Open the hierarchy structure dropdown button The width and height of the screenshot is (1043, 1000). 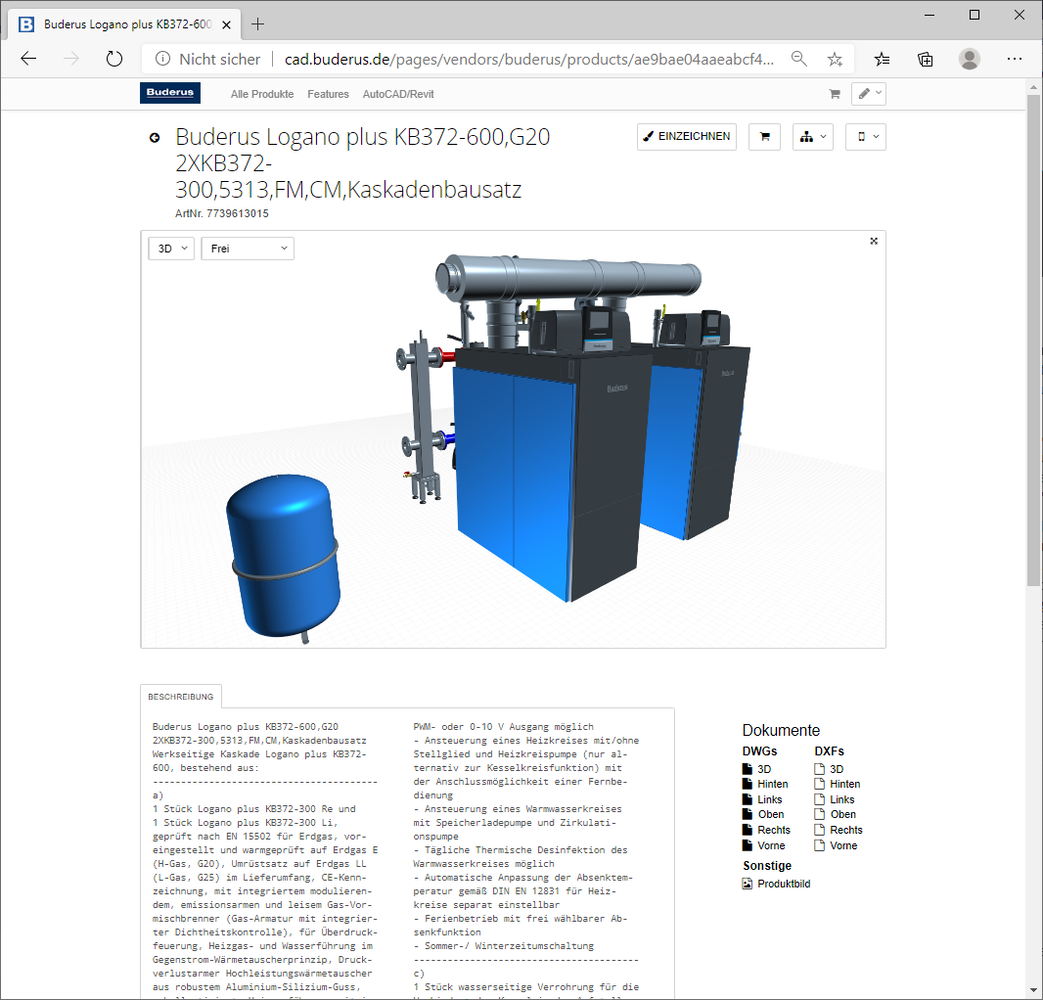tap(813, 137)
